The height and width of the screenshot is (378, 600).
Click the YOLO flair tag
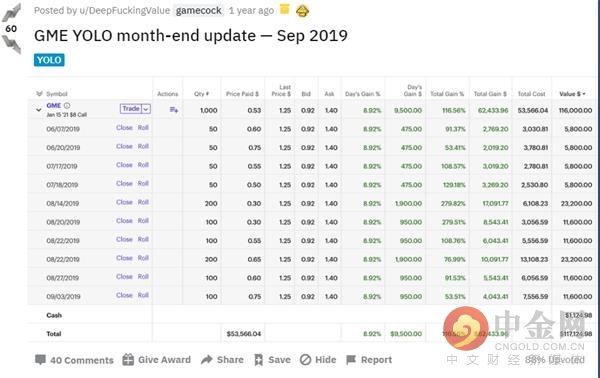49,60
